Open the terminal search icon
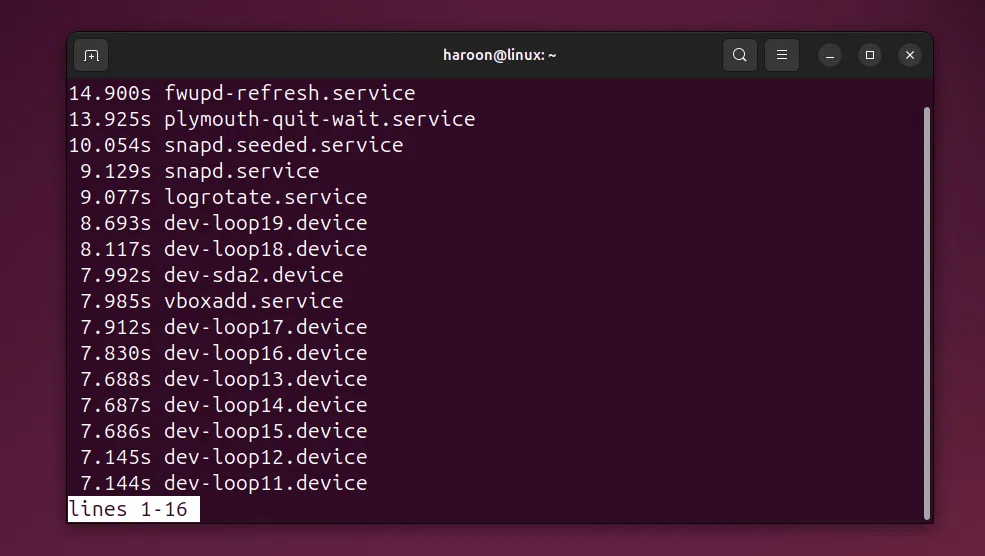 (x=740, y=55)
